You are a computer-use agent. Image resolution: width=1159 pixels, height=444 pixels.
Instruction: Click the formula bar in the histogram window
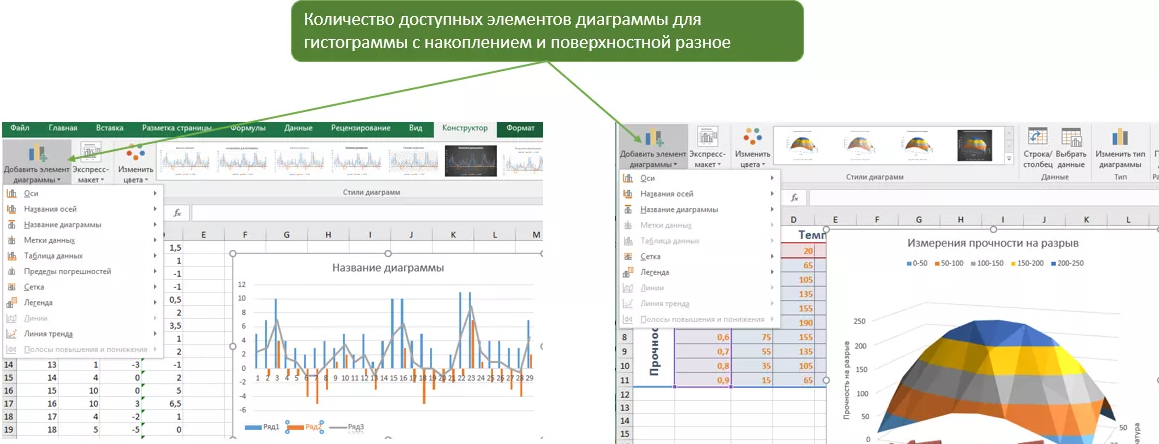[x=366, y=213]
